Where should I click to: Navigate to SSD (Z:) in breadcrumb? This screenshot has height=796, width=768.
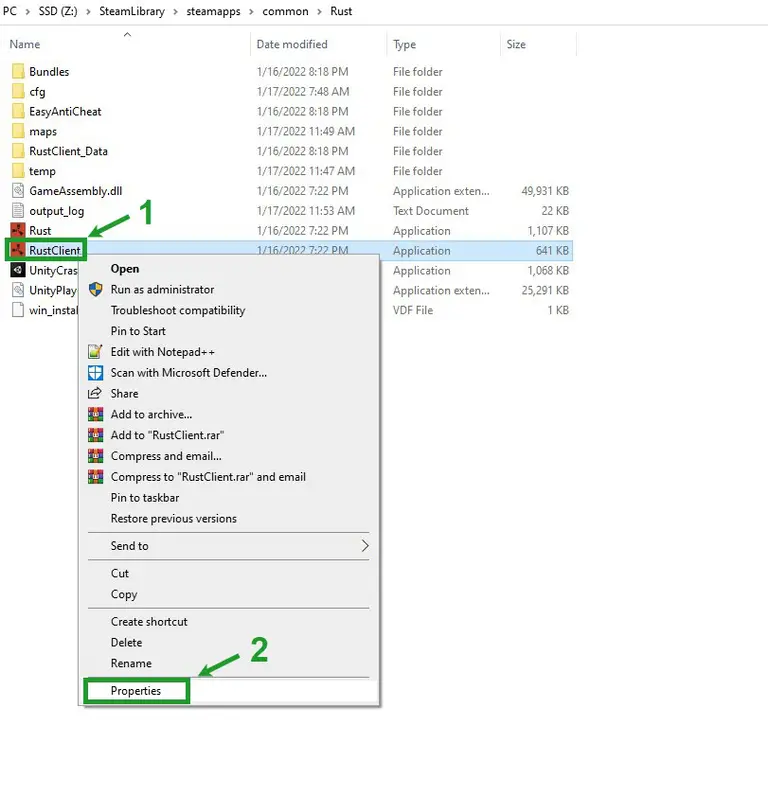(x=58, y=11)
